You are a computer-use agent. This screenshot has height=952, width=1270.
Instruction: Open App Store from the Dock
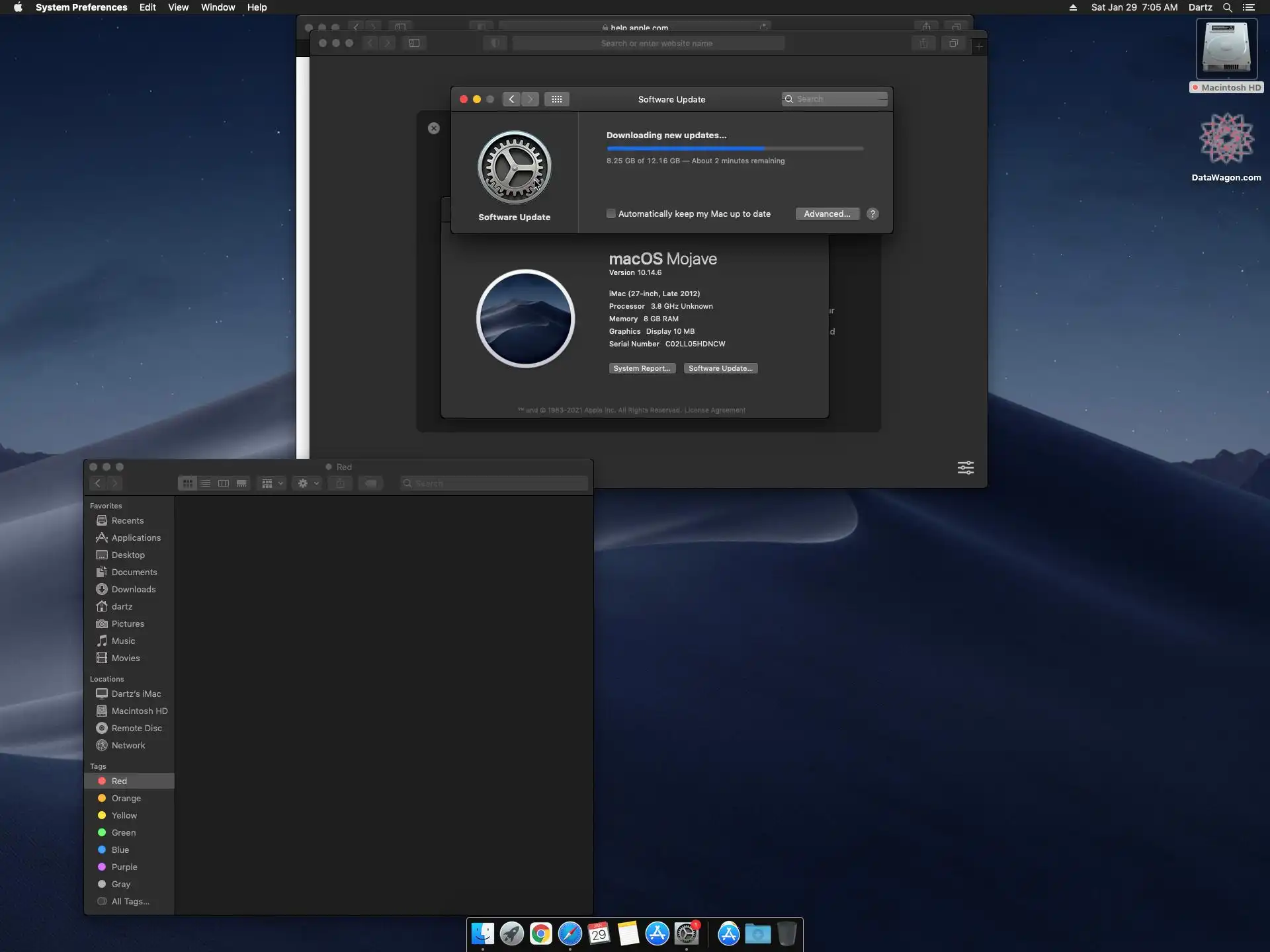tap(657, 933)
